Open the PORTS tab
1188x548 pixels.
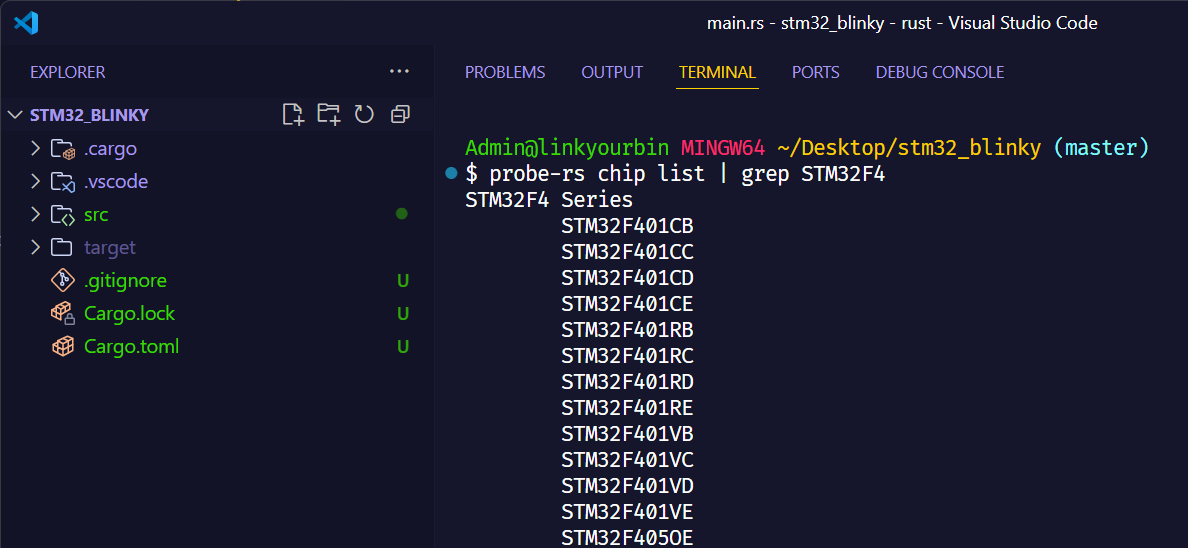(815, 72)
